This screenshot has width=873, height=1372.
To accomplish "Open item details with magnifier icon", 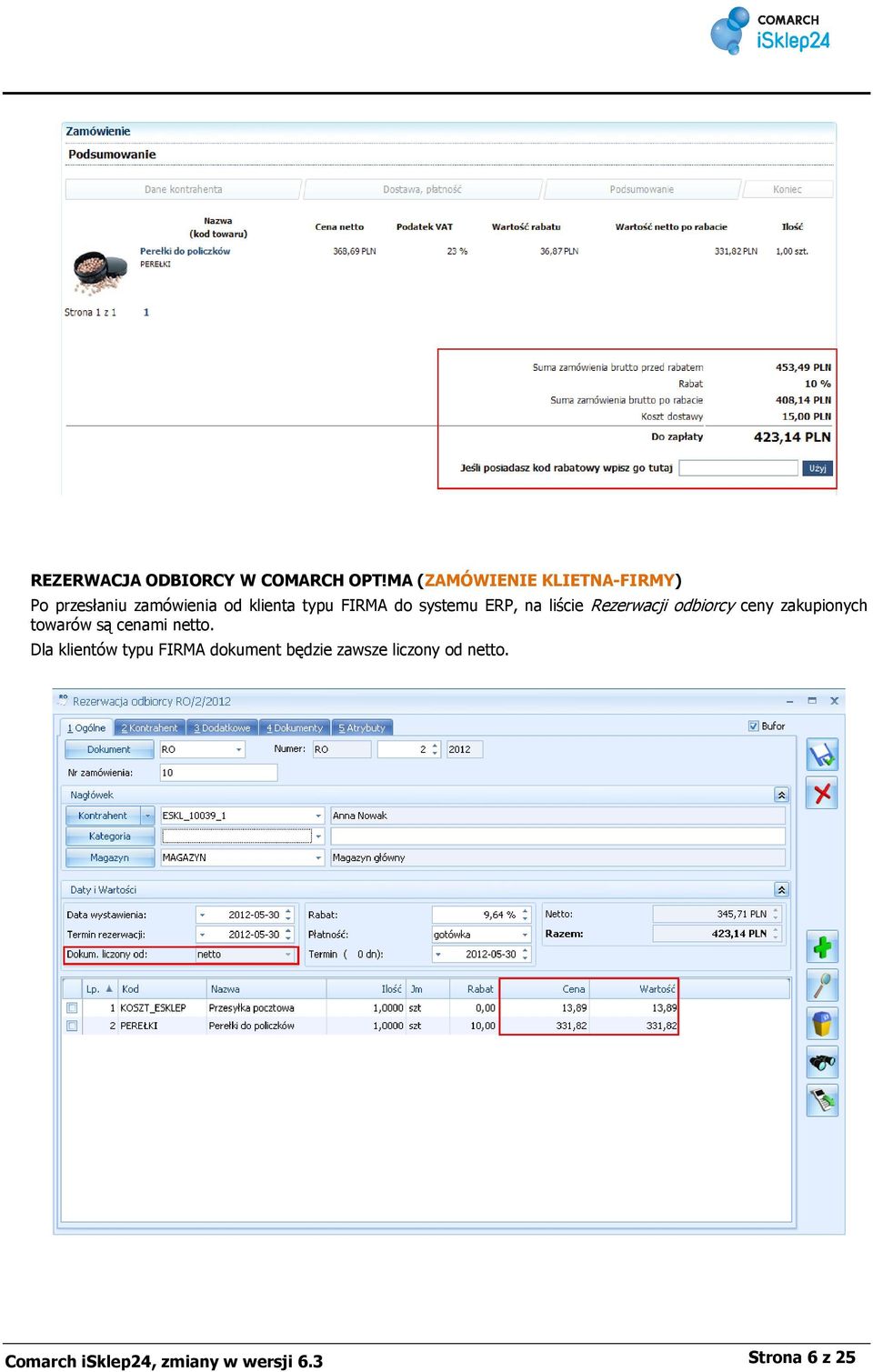I will coord(822,986).
